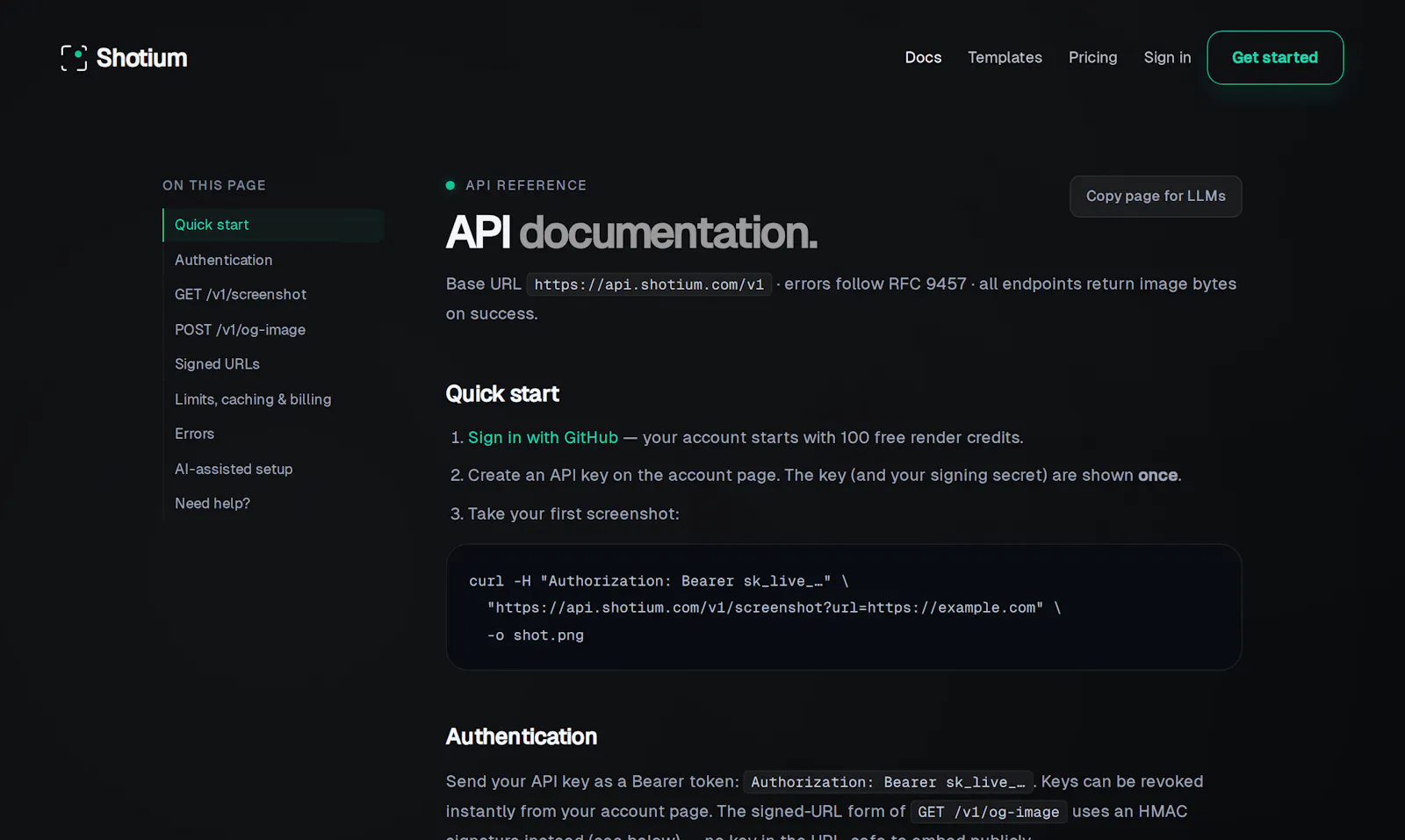The image size is (1405, 840).
Task: Go to the Pricing page
Action: point(1092,58)
